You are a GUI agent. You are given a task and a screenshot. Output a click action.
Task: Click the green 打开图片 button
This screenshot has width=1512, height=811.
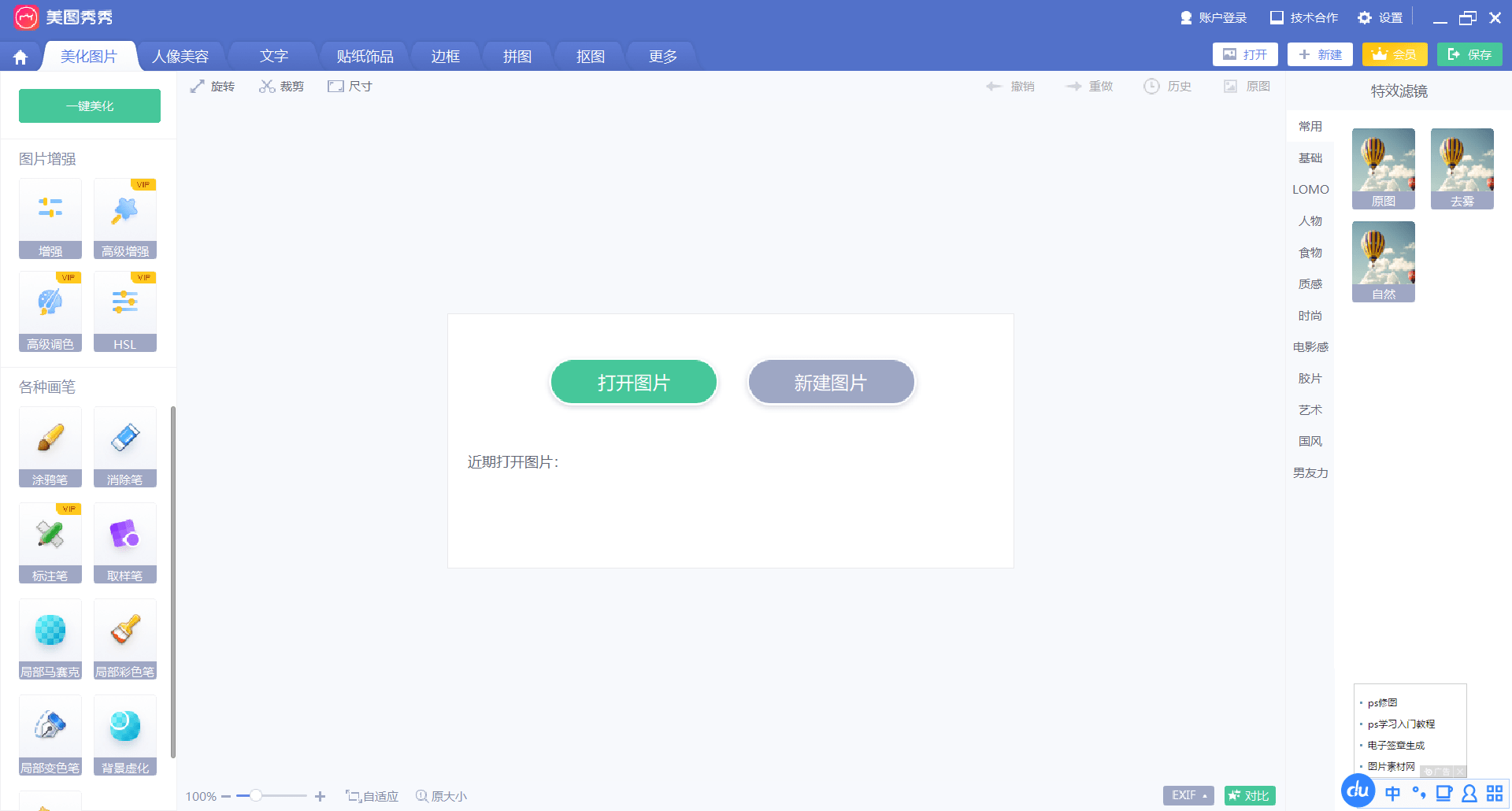(x=634, y=383)
